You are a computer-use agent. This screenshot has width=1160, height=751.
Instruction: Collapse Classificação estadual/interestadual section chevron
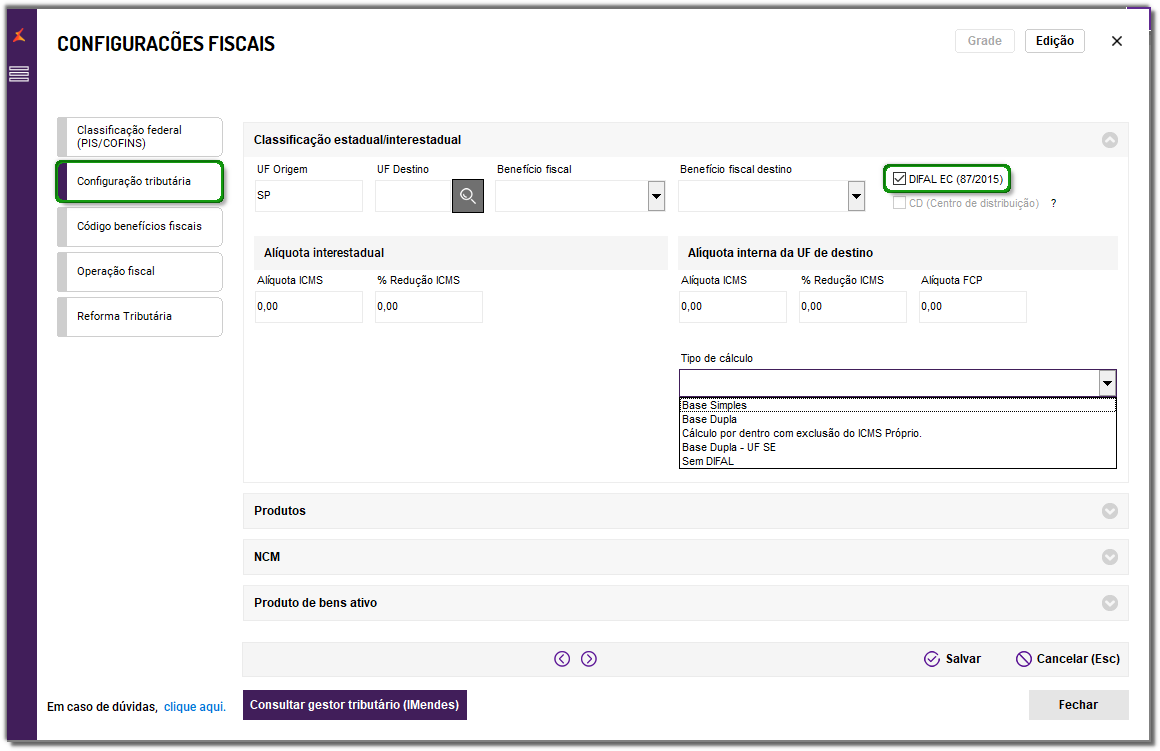click(x=1109, y=140)
